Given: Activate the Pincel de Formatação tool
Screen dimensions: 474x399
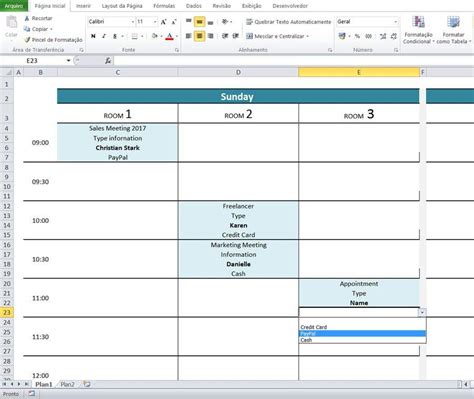Looking at the screenshot, I should click(x=53, y=40).
